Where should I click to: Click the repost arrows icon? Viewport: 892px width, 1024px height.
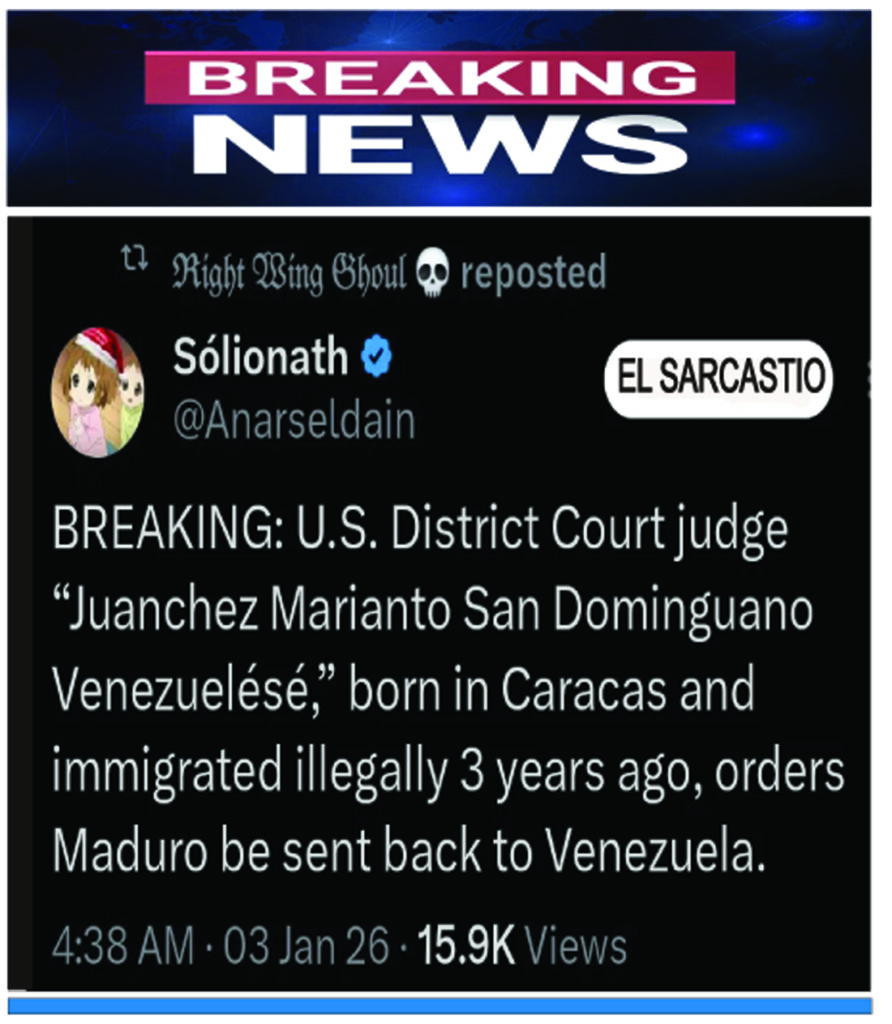tap(135, 259)
